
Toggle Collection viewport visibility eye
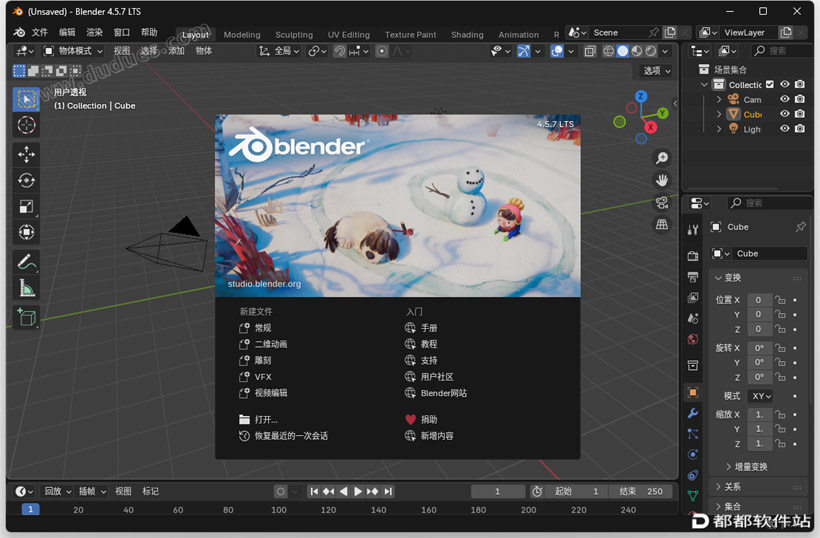(784, 84)
